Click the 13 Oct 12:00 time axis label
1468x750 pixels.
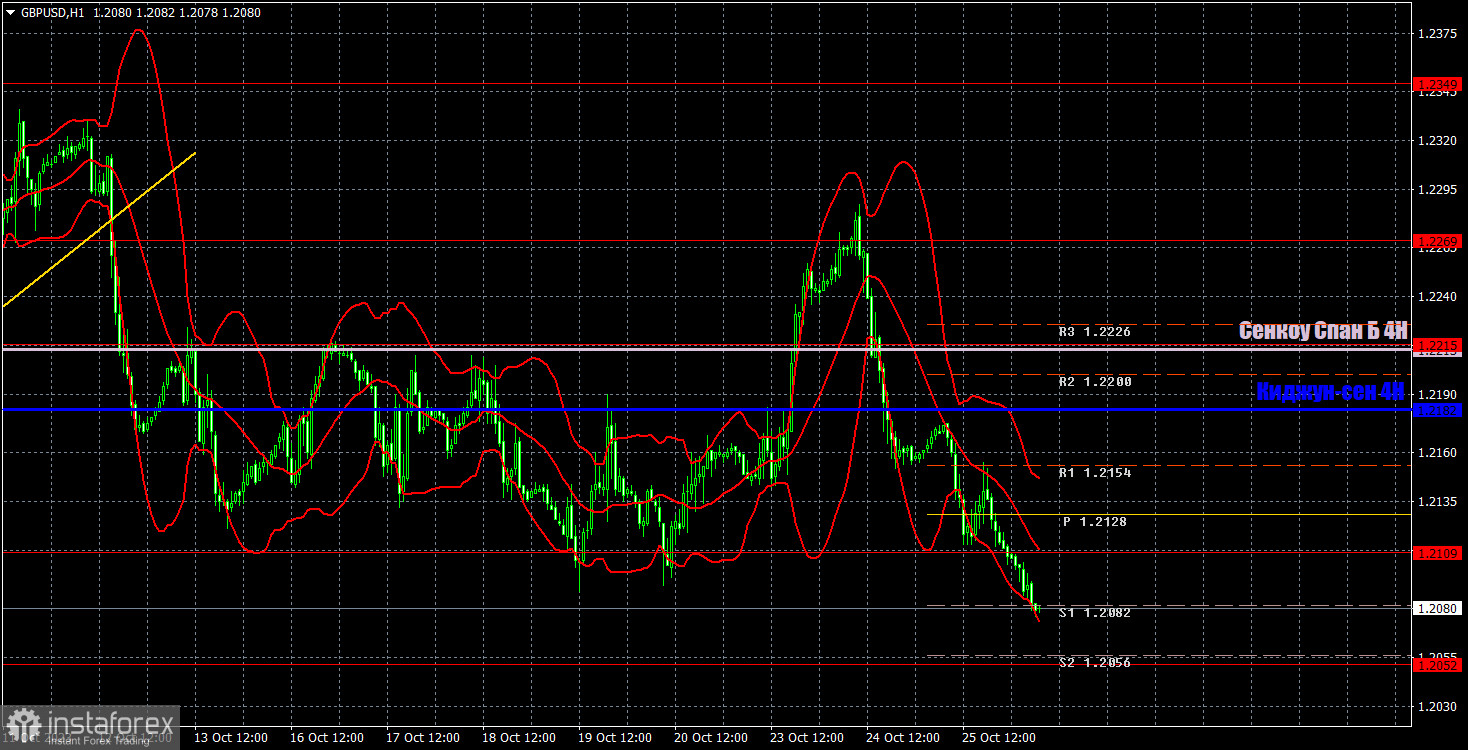pos(230,738)
